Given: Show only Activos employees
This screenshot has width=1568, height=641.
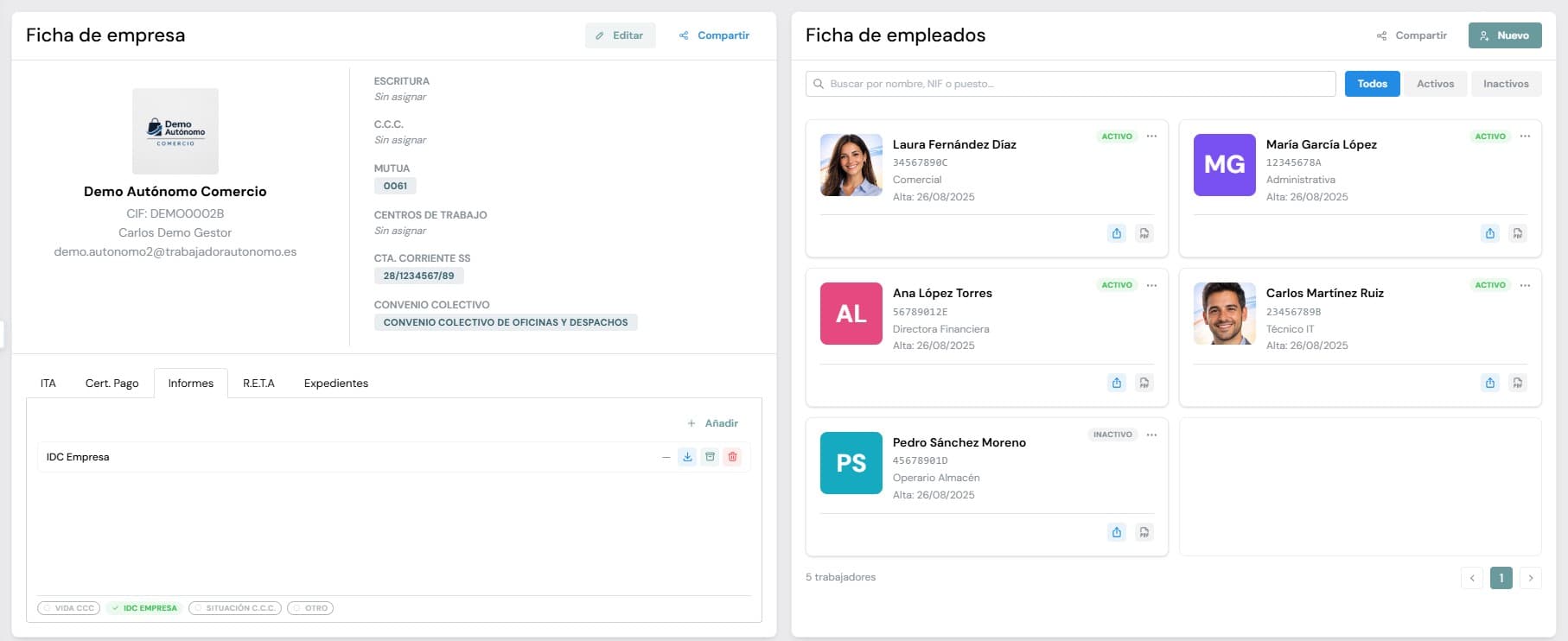Looking at the screenshot, I should tap(1436, 84).
